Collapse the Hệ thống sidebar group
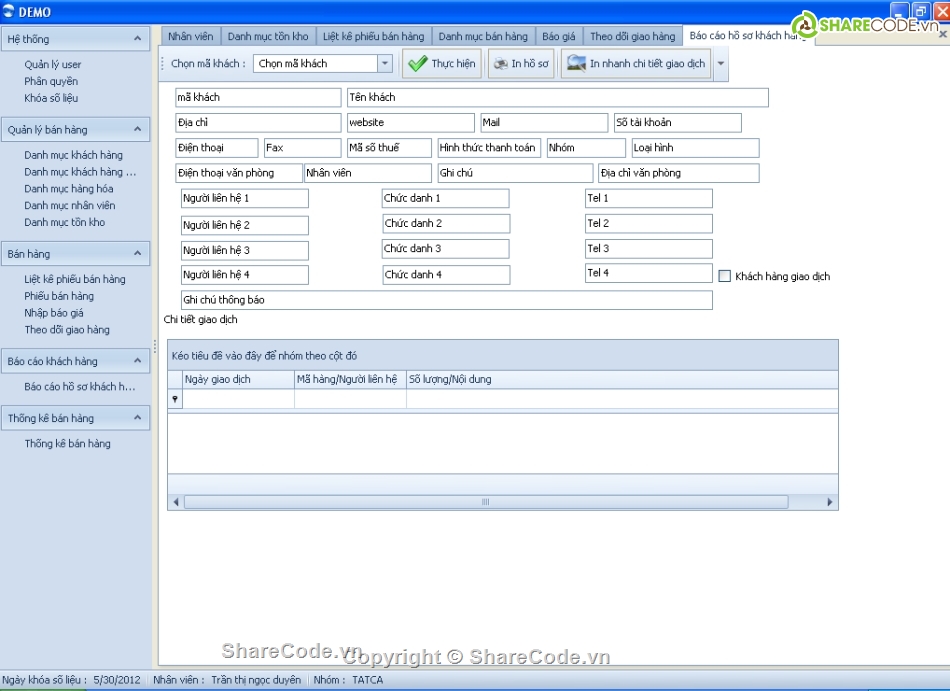The image size is (950, 691). pos(138,39)
